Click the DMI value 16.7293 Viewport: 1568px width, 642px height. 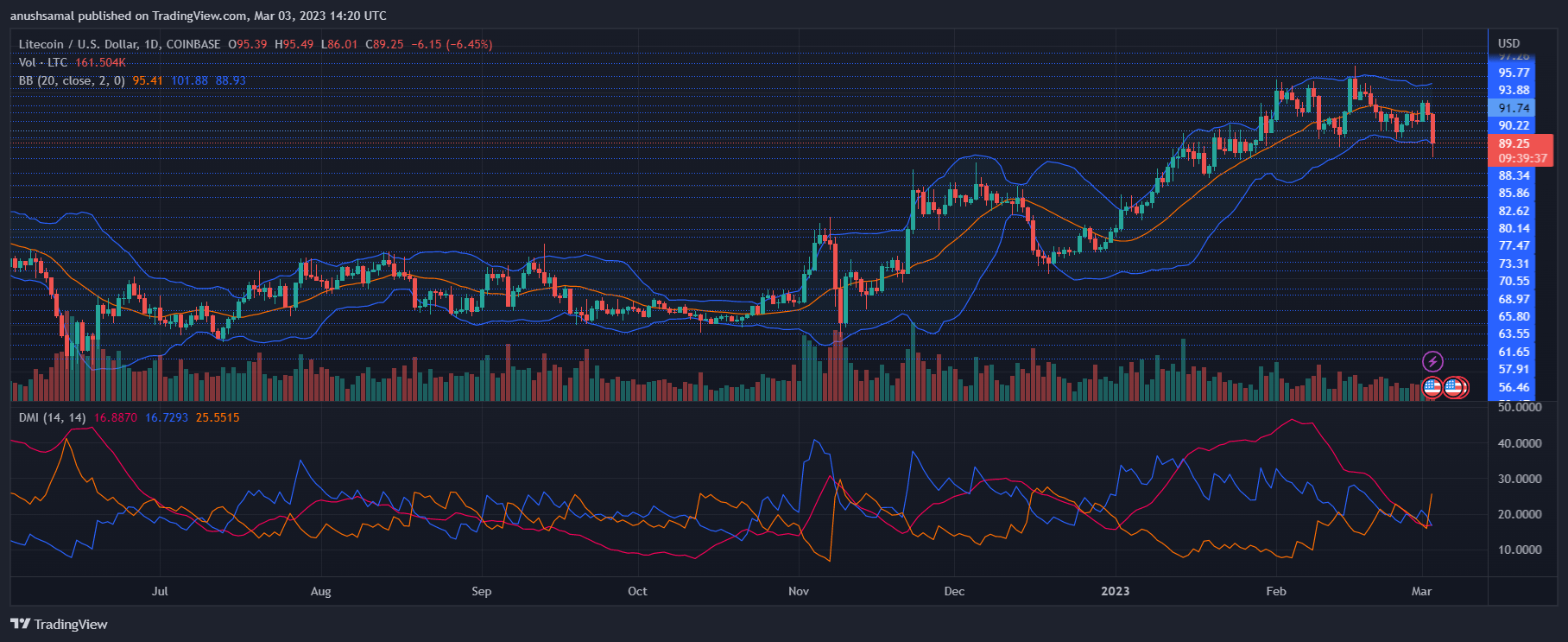[167, 417]
